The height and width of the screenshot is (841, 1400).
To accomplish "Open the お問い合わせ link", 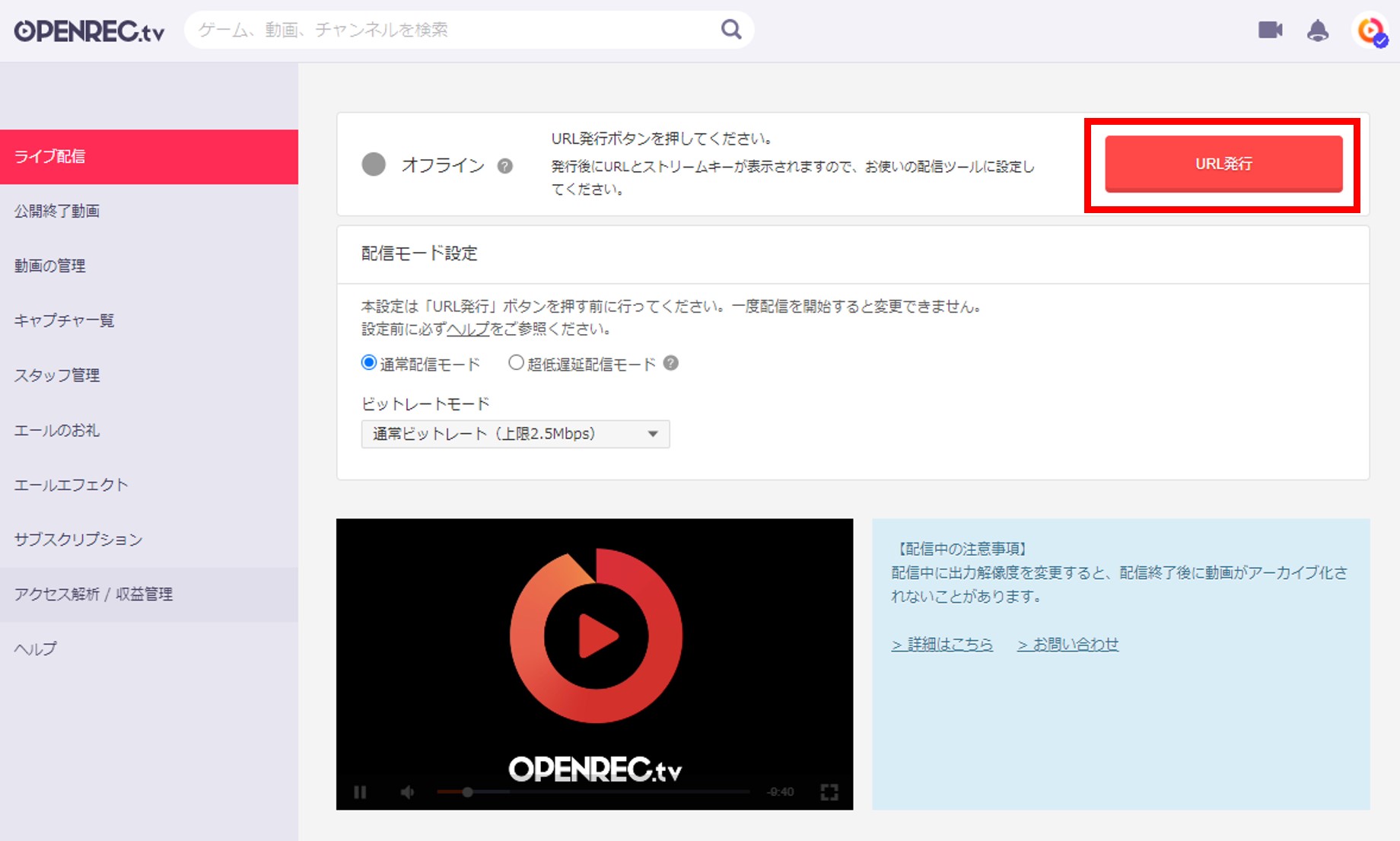I will (1067, 645).
